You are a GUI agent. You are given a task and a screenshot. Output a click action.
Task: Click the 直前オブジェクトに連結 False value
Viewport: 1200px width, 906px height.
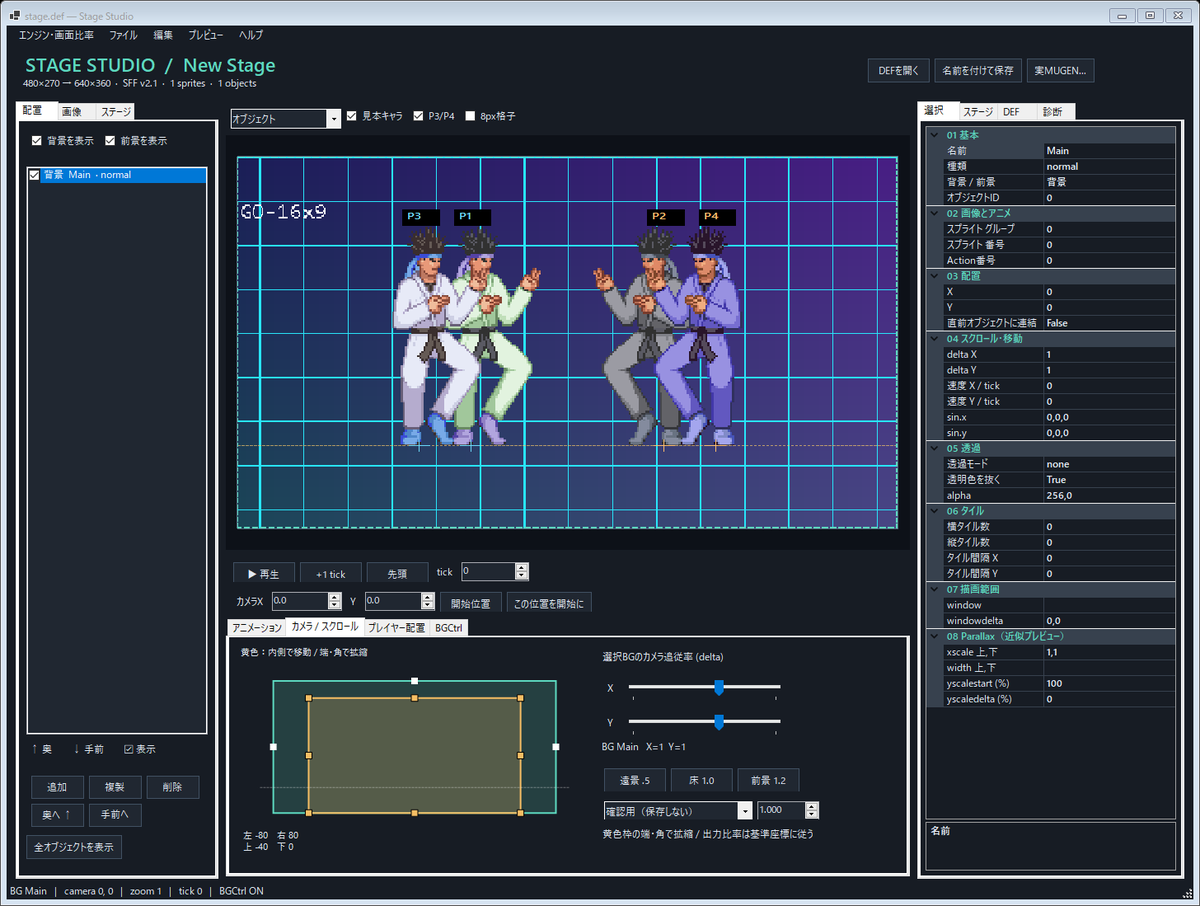1108,323
